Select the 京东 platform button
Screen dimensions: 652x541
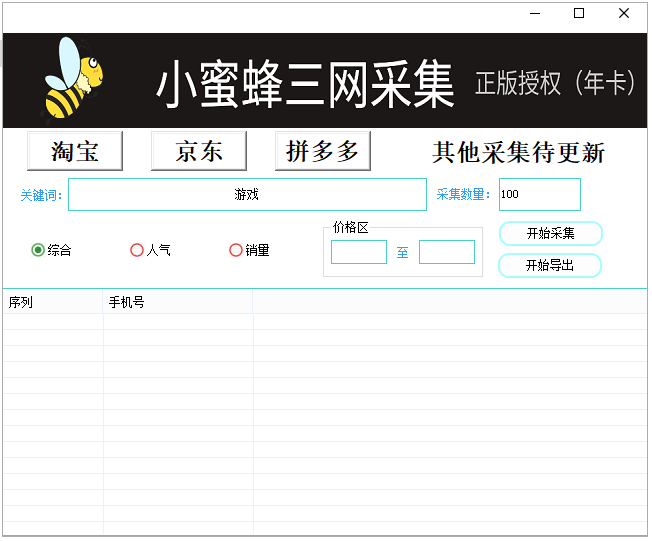(x=199, y=151)
